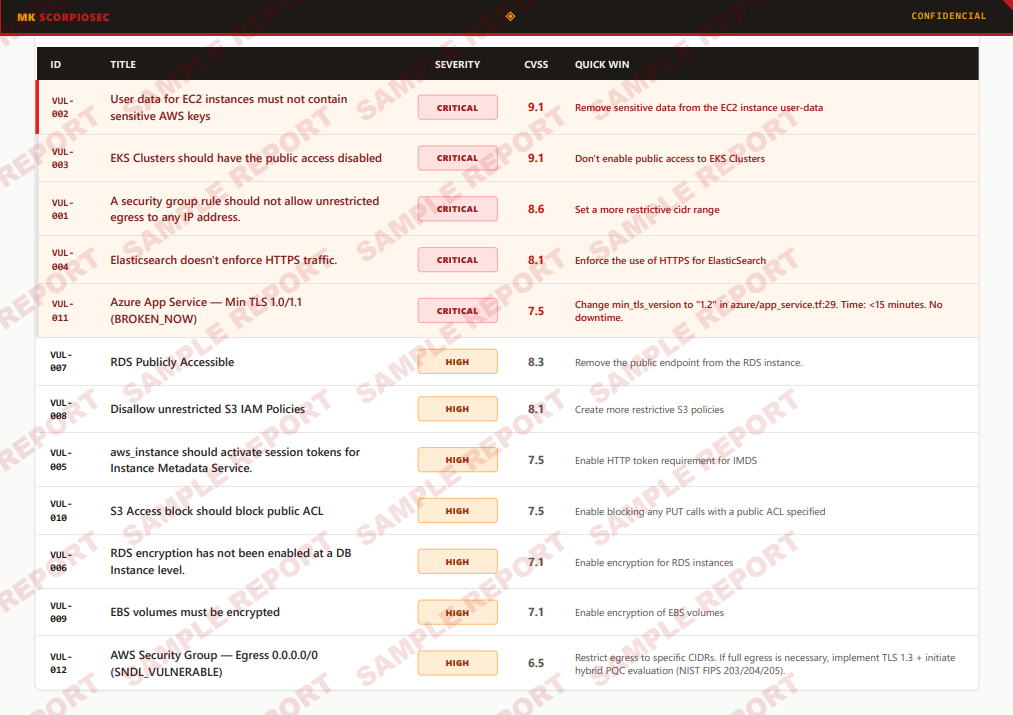This screenshot has width=1013, height=715.
Task: Click the CRITICAL badge for VUL-001
Action: [457, 209]
